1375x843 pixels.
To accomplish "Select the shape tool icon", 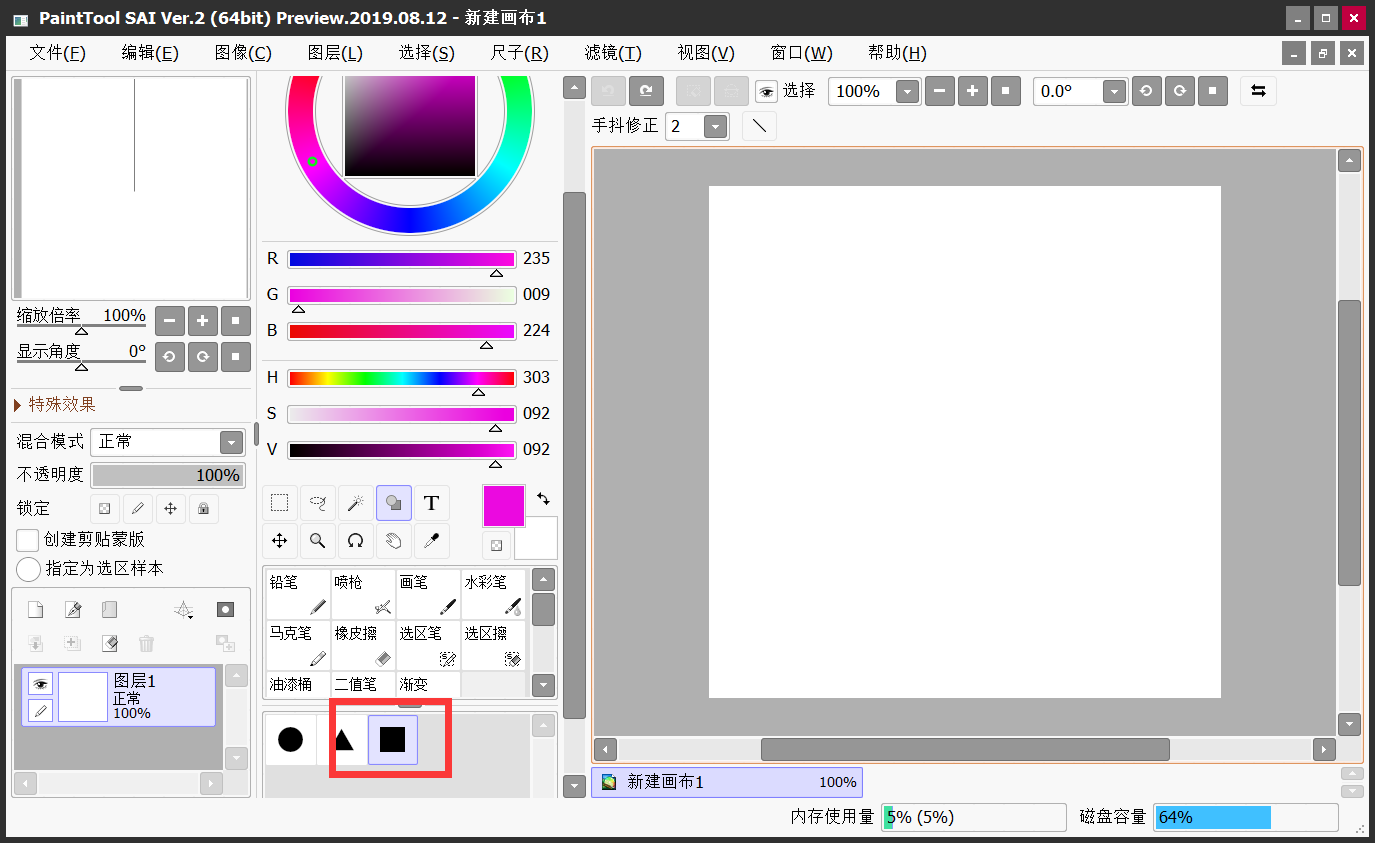I will (x=394, y=503).
